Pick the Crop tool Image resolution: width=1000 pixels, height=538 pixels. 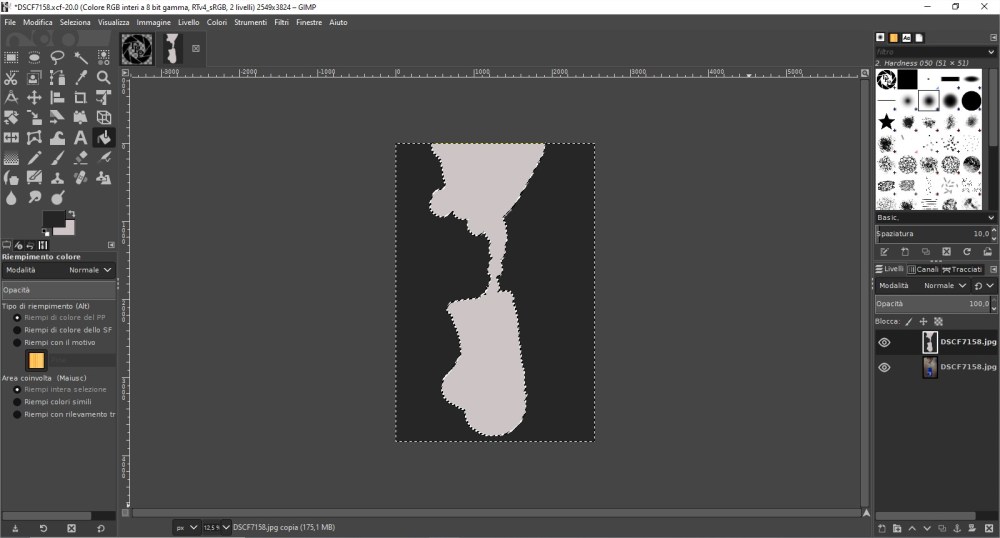point(80,97)
